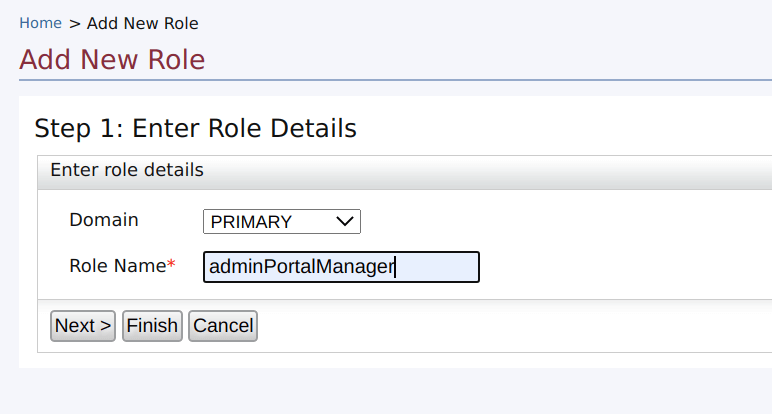Click the red required asterisk
The height and width of the screenshot is (414, 772).
point(171,265)
